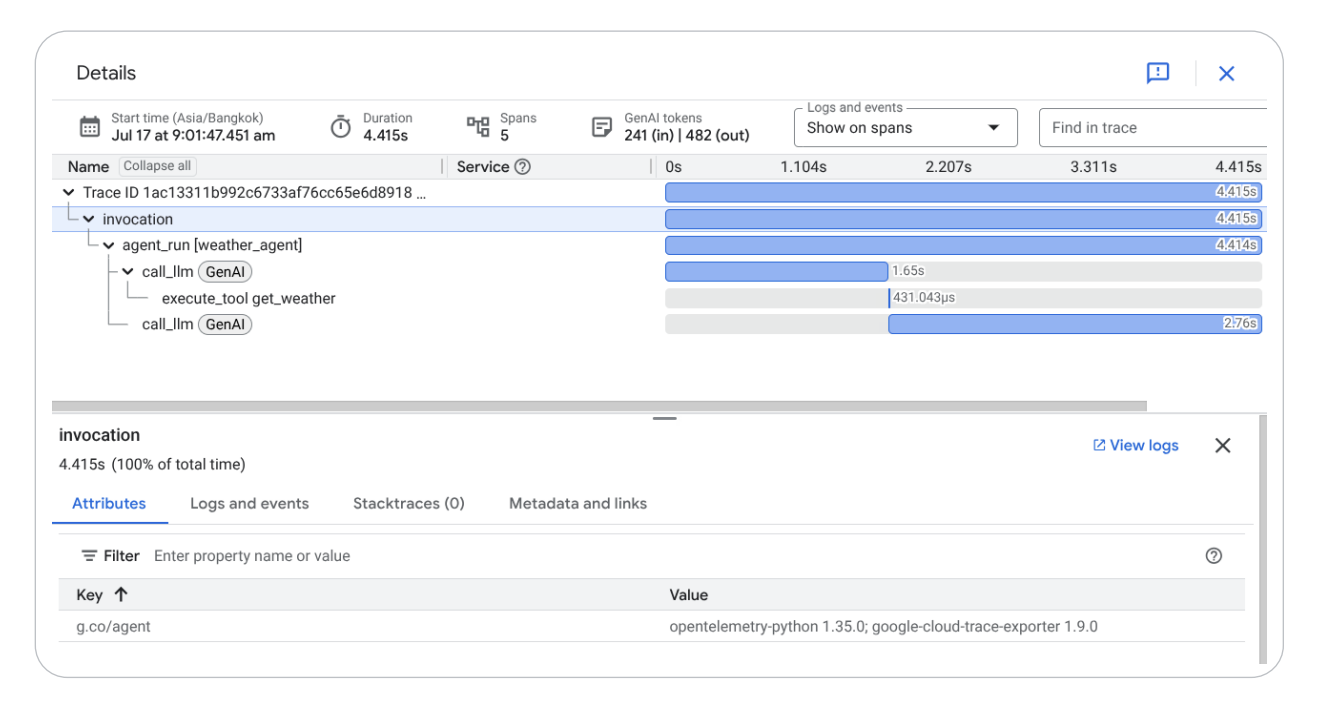Open the Stacktraces (0) tab
The image size is (1326, 704).
click(409, 503)
